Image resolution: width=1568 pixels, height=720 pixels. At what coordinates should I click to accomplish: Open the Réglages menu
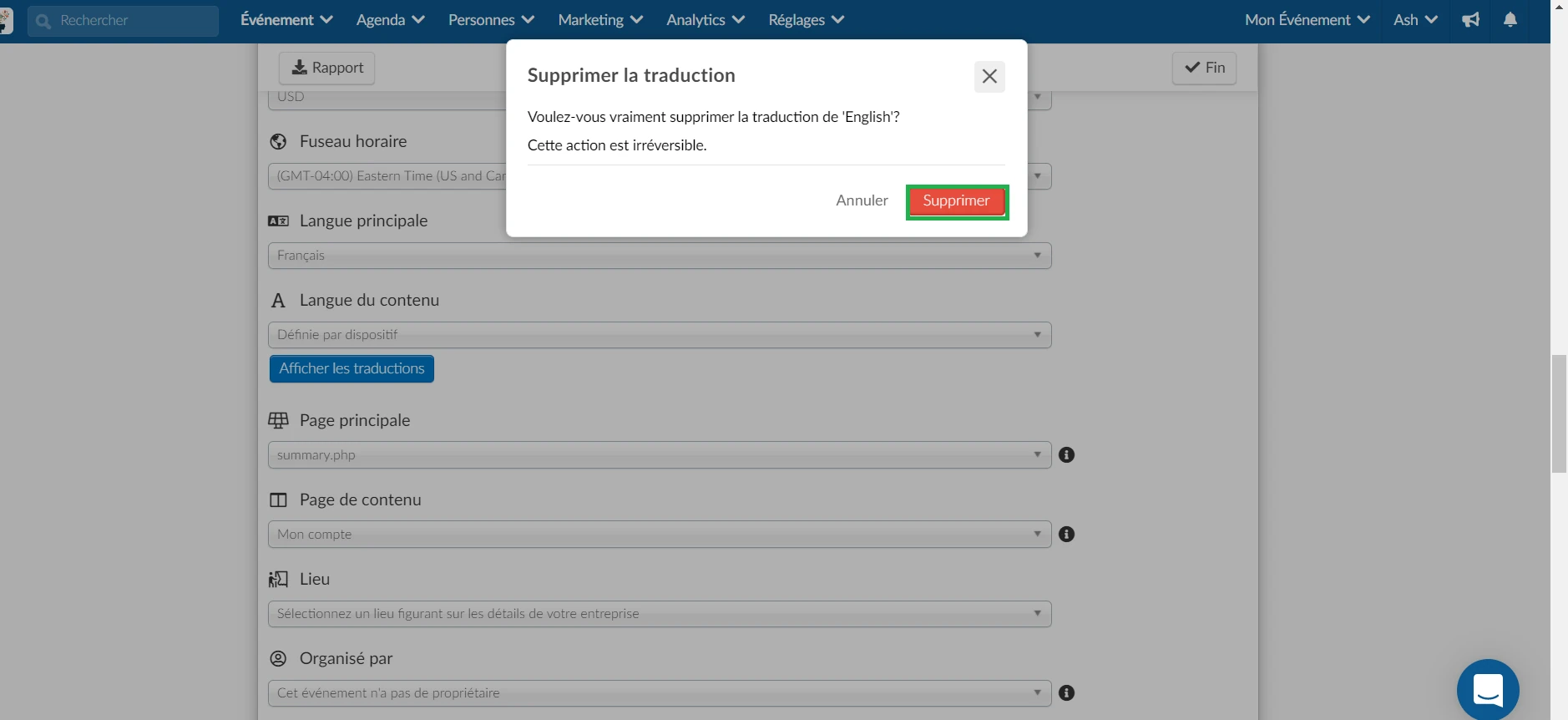click(x=807, y=20)
